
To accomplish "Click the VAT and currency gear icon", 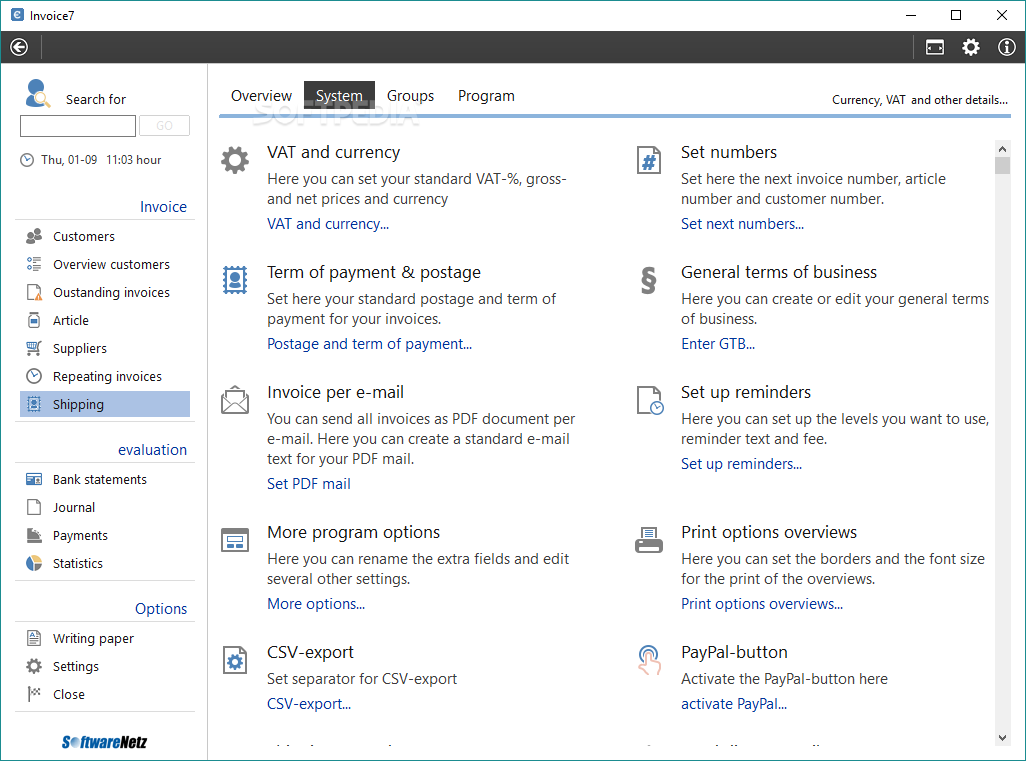I will (234, 160).
